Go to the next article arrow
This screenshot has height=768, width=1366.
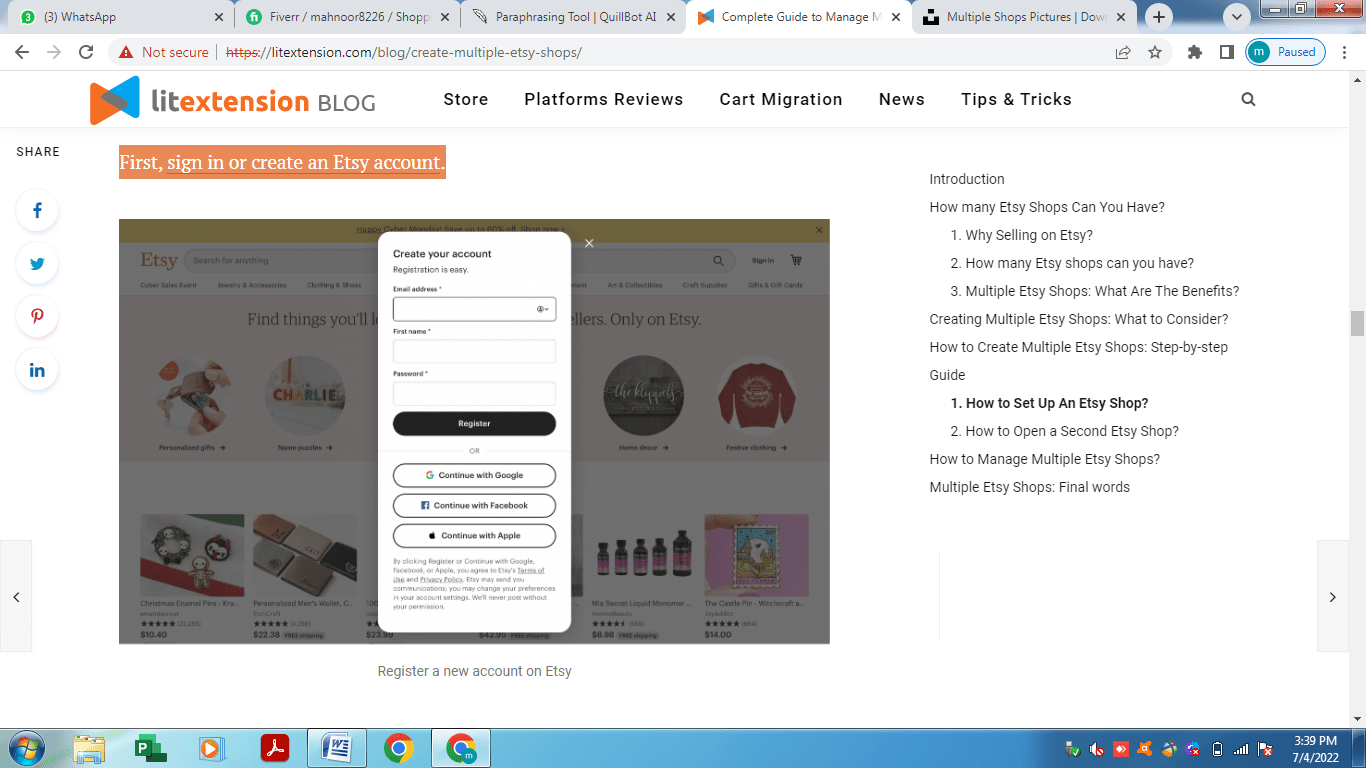pyautogui.click(x=1332, y=597)
